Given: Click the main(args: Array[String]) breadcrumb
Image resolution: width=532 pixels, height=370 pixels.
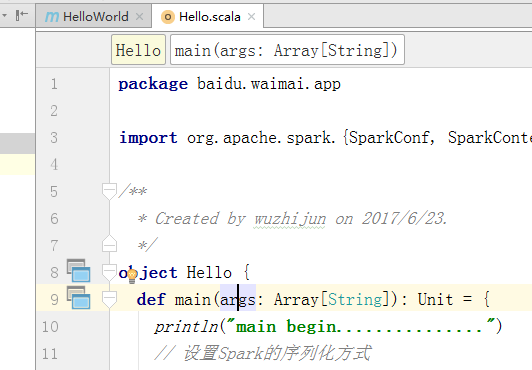Looking at the screenshot, I should [287, 50].
